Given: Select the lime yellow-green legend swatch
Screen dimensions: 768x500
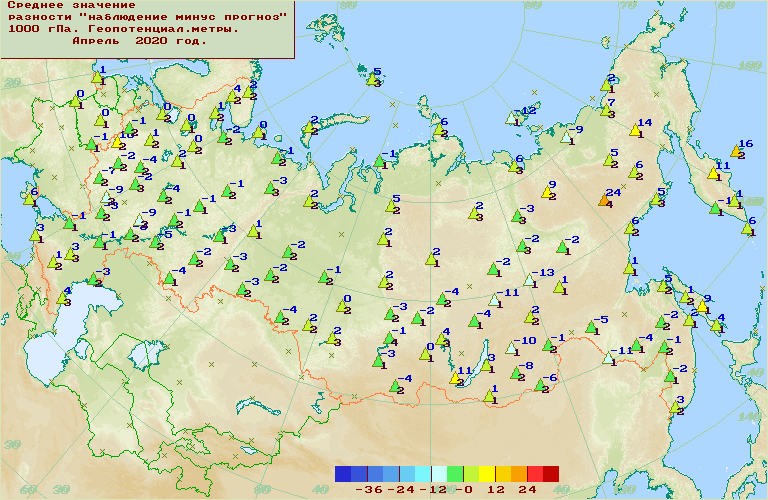Looking at the screenshot, I should click(x=471, y=474).
